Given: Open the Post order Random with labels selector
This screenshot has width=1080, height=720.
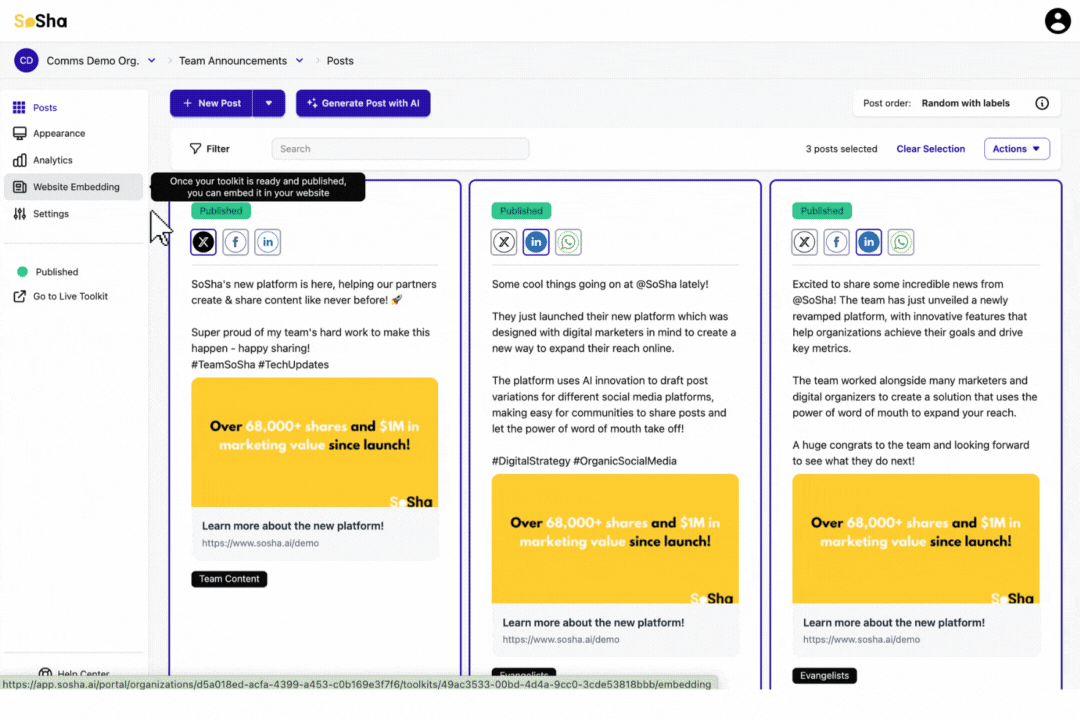Looking at the screenshot, I should (x=965, y=103).
